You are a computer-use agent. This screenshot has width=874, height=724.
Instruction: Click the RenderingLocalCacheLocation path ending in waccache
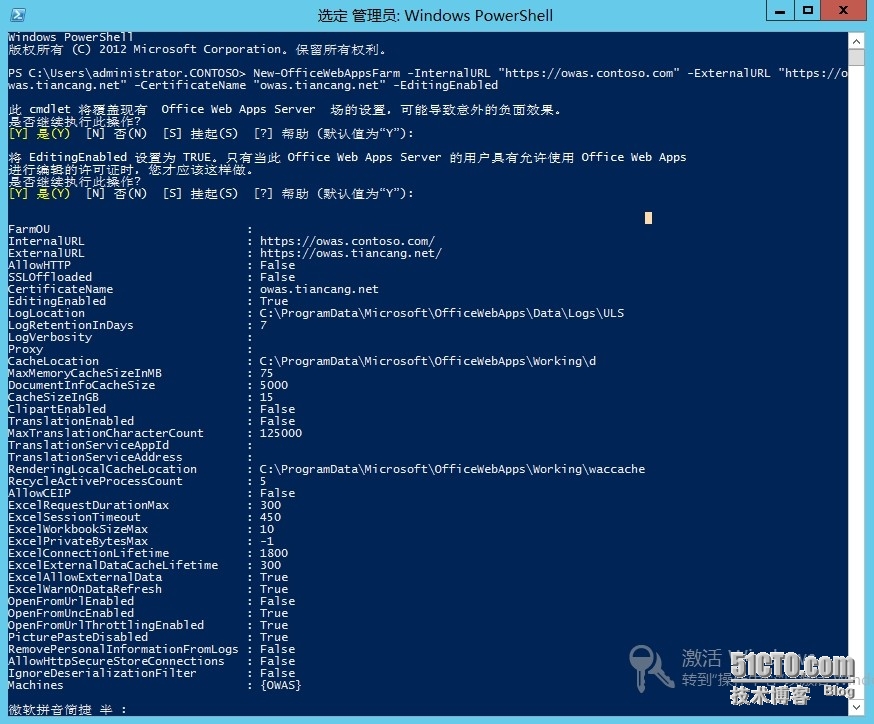[x=452, y=469]
